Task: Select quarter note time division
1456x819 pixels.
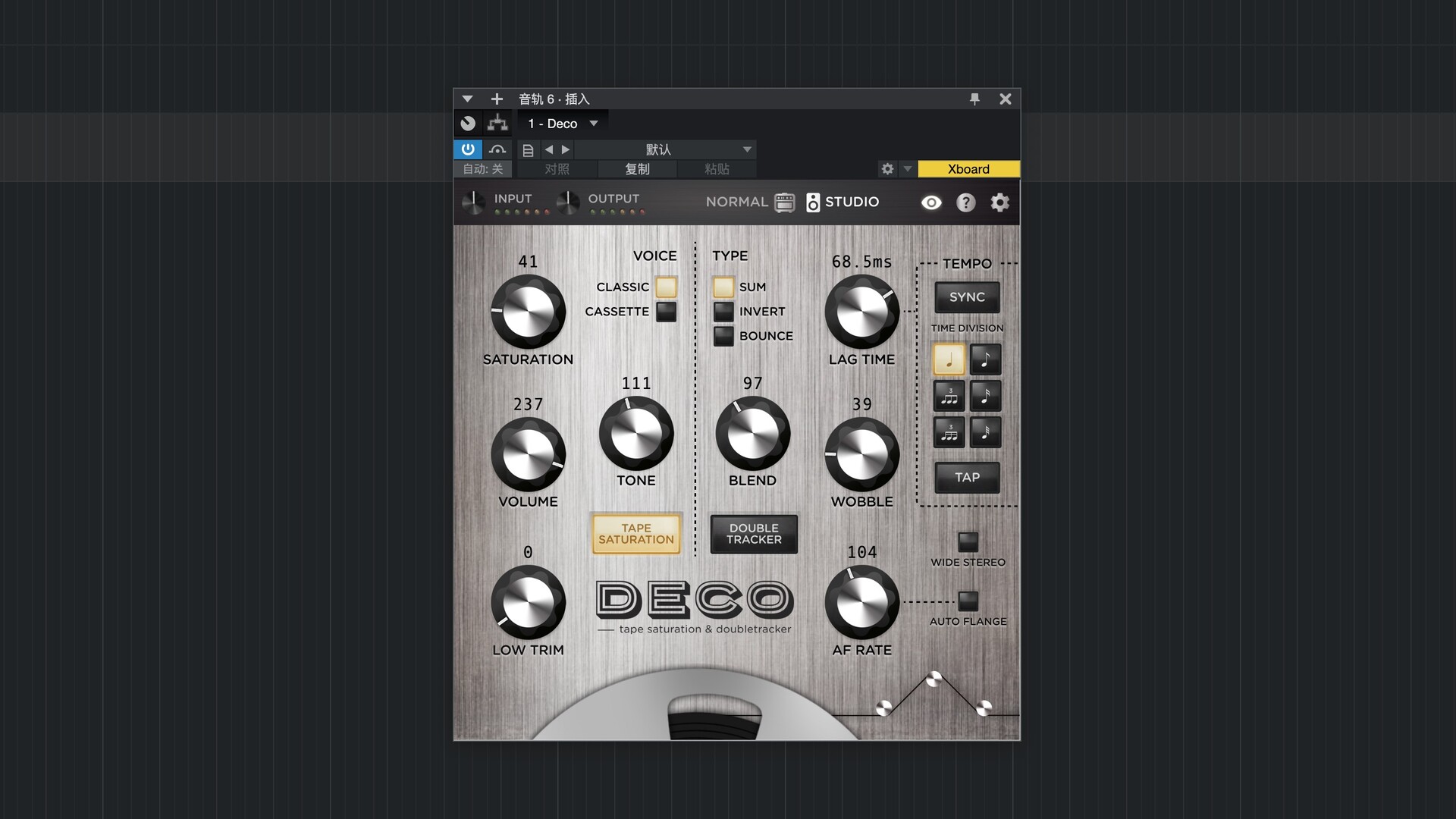Action: click(x=949, y=359)
